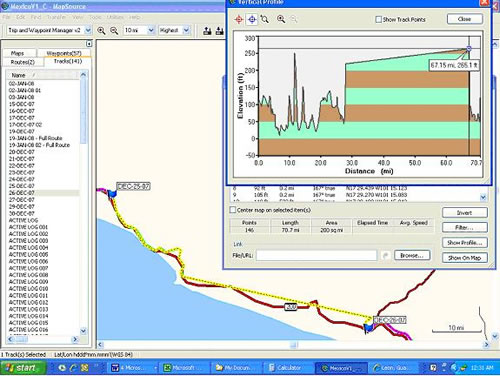Click the horizontal scrollbar below the map
The width and height of the screenshot is (500, 376).
pyautogui.click(x=293, y=345)
